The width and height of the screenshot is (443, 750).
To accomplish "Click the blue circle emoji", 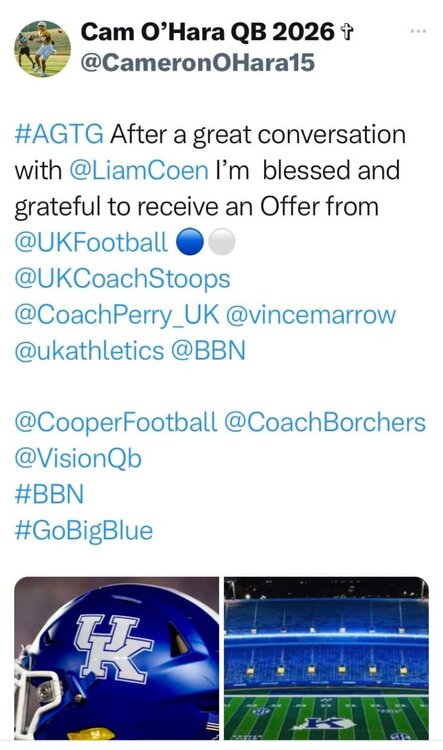I will click(190, 242).
